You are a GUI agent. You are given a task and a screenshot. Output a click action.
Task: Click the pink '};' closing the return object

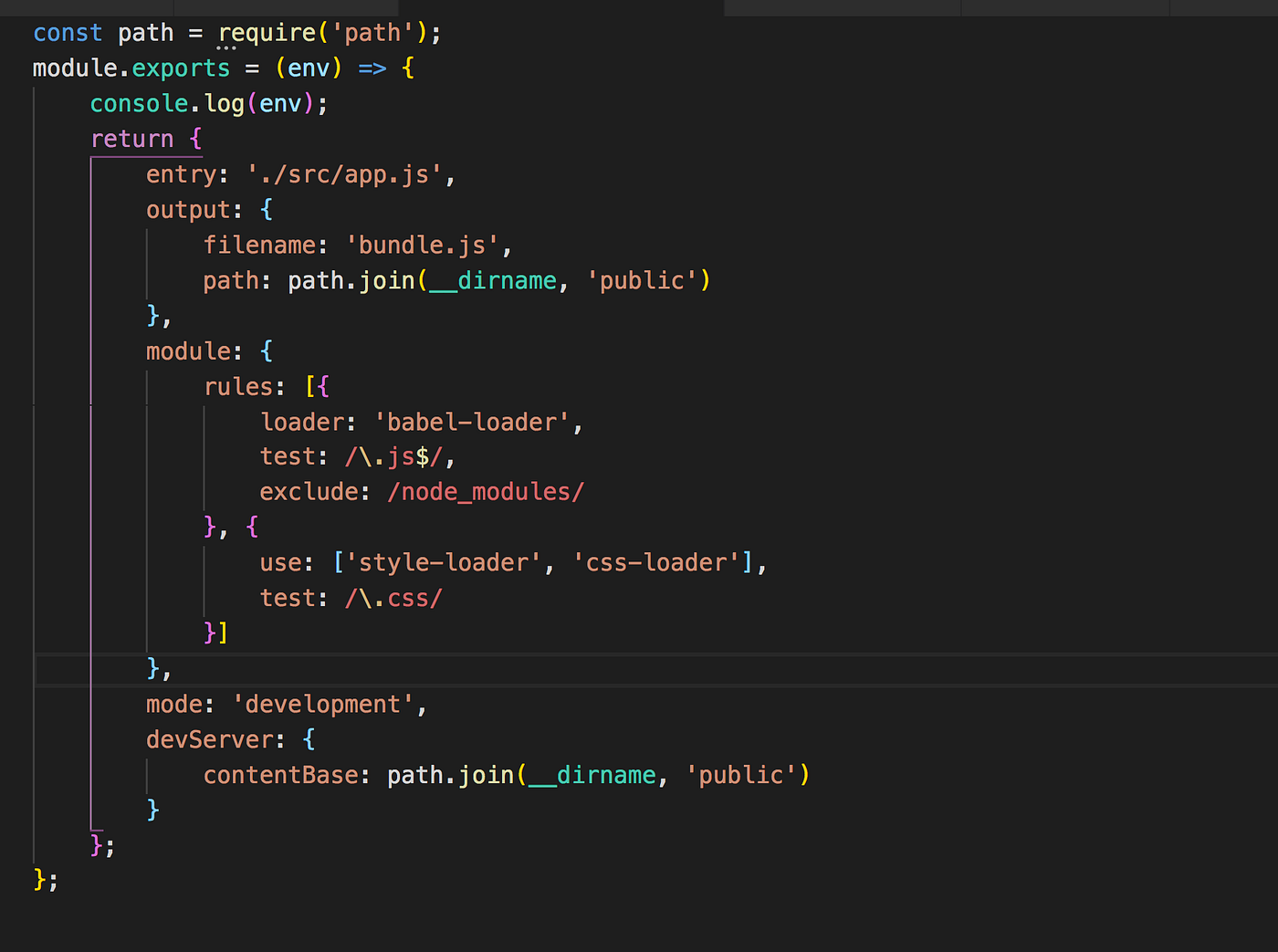click(x=102, y=845)
